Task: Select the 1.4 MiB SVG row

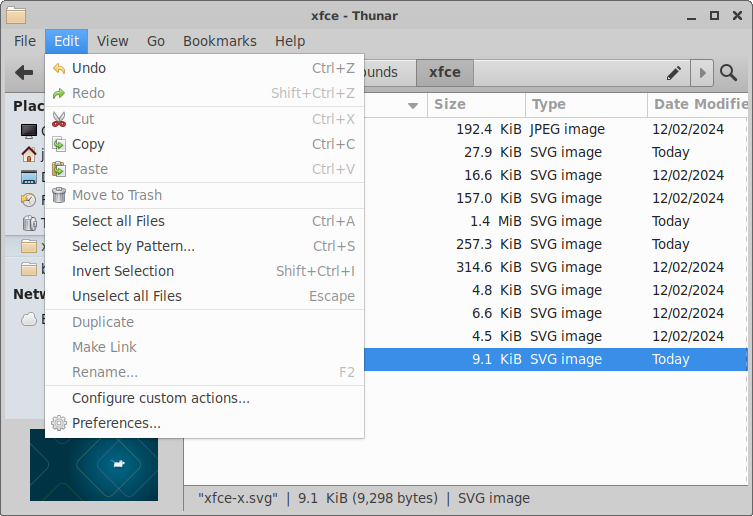Action: pos(556,221)
